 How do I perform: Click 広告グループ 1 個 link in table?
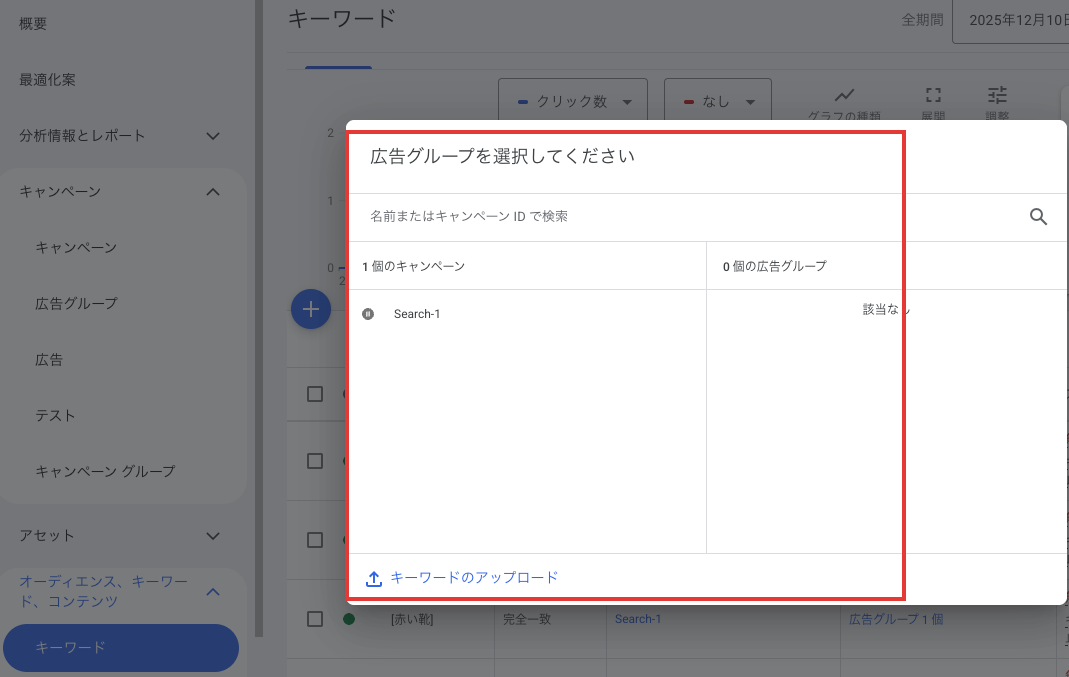point(896,619)
